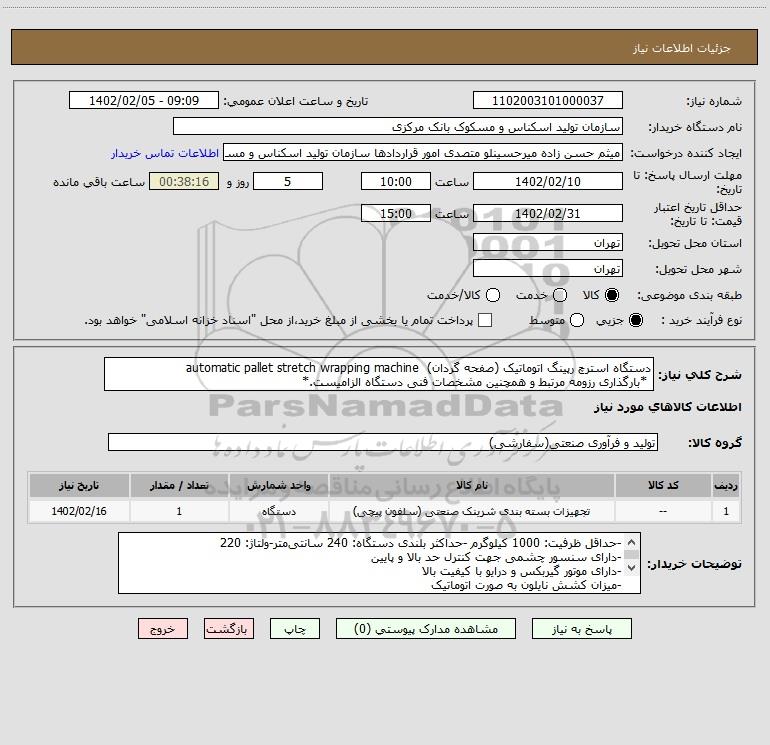Screen dimensions: 770x745
Task: Click the کد کالا column header
Action: coord(663,485)
